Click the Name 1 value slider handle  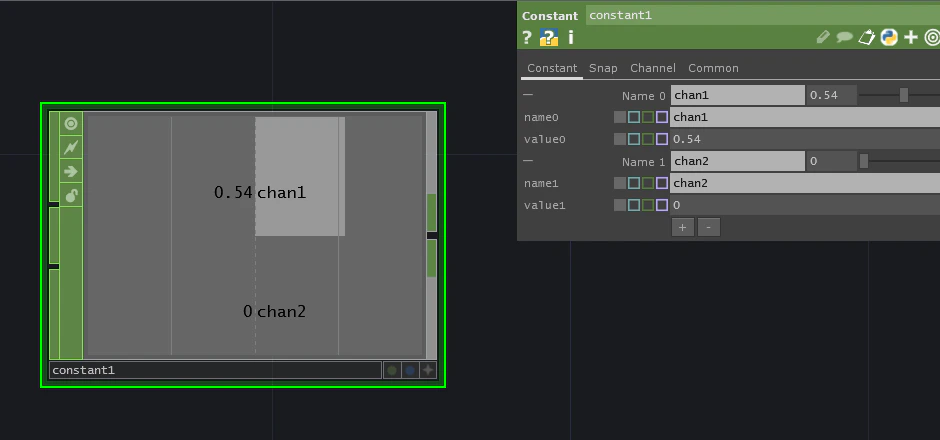pyautogui.click(x=864, y=161)
